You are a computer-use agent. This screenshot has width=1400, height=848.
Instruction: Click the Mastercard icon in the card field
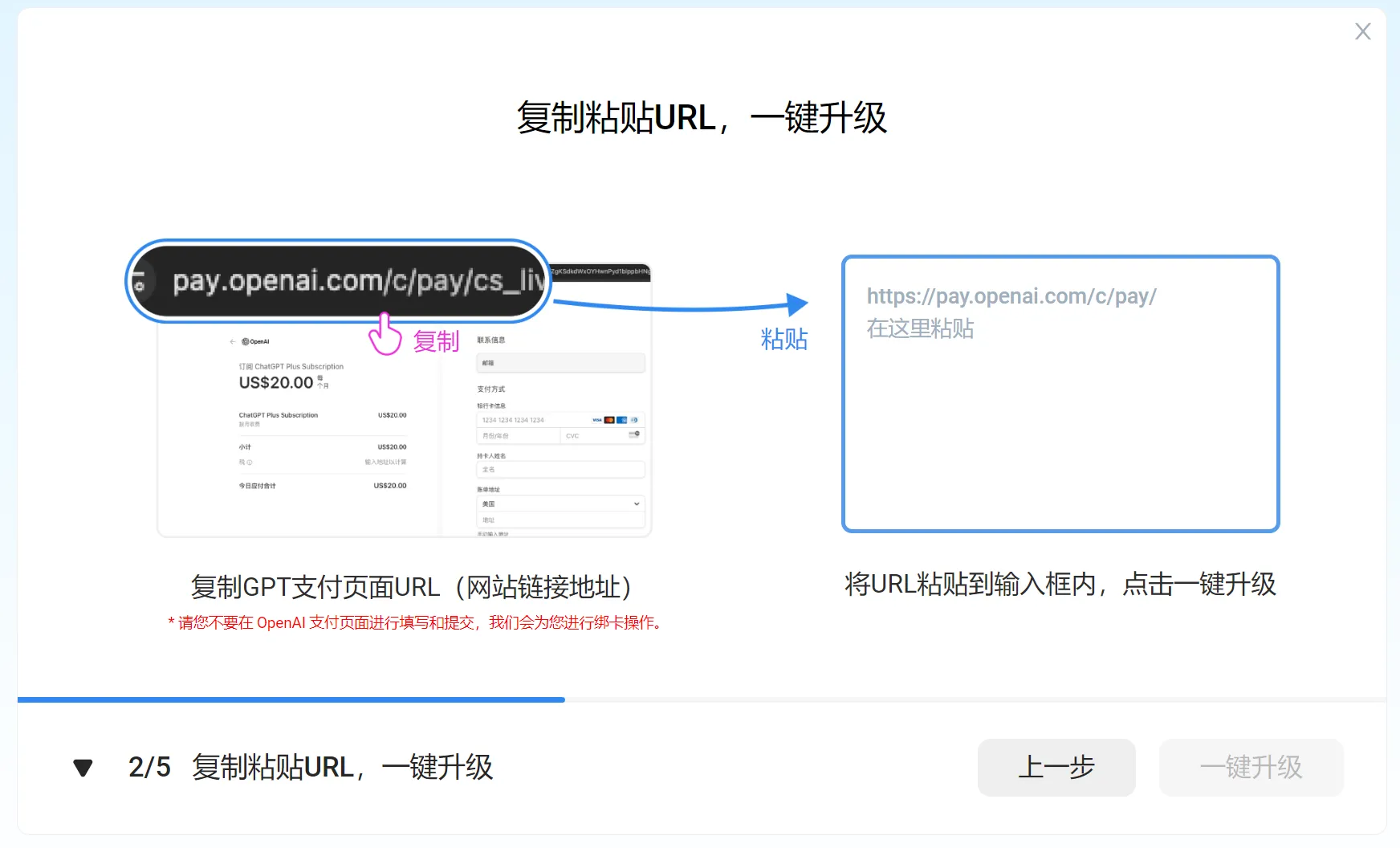pos(609,420)
